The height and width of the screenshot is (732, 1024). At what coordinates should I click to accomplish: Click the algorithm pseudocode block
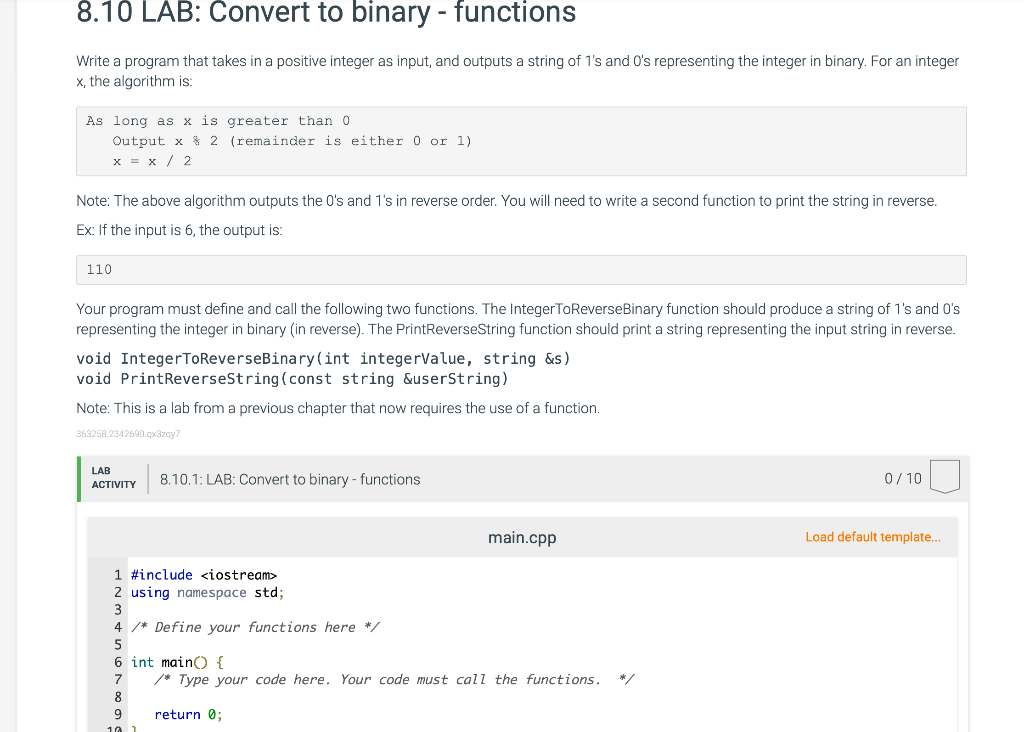click(x=521, y=141)
